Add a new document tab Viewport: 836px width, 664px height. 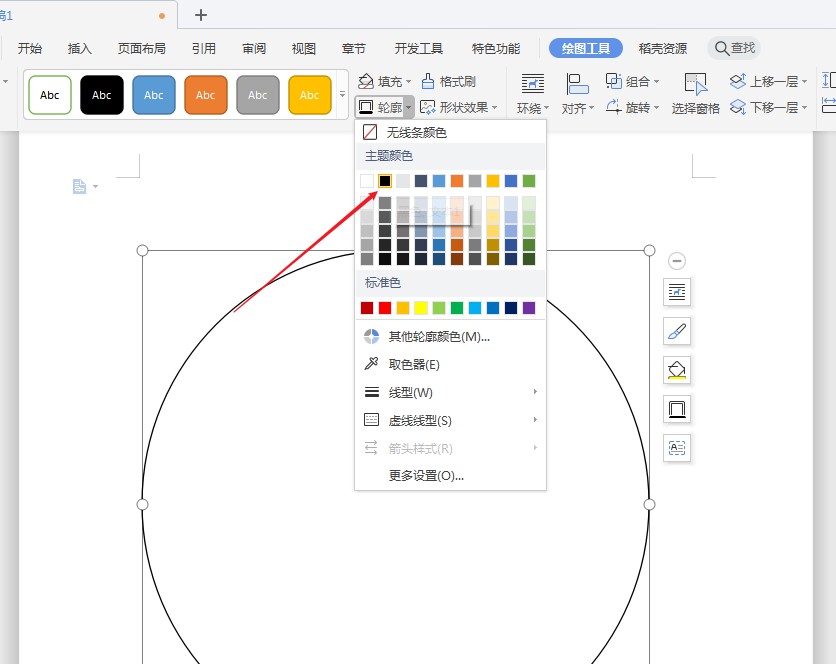click(x=200, y=15)
